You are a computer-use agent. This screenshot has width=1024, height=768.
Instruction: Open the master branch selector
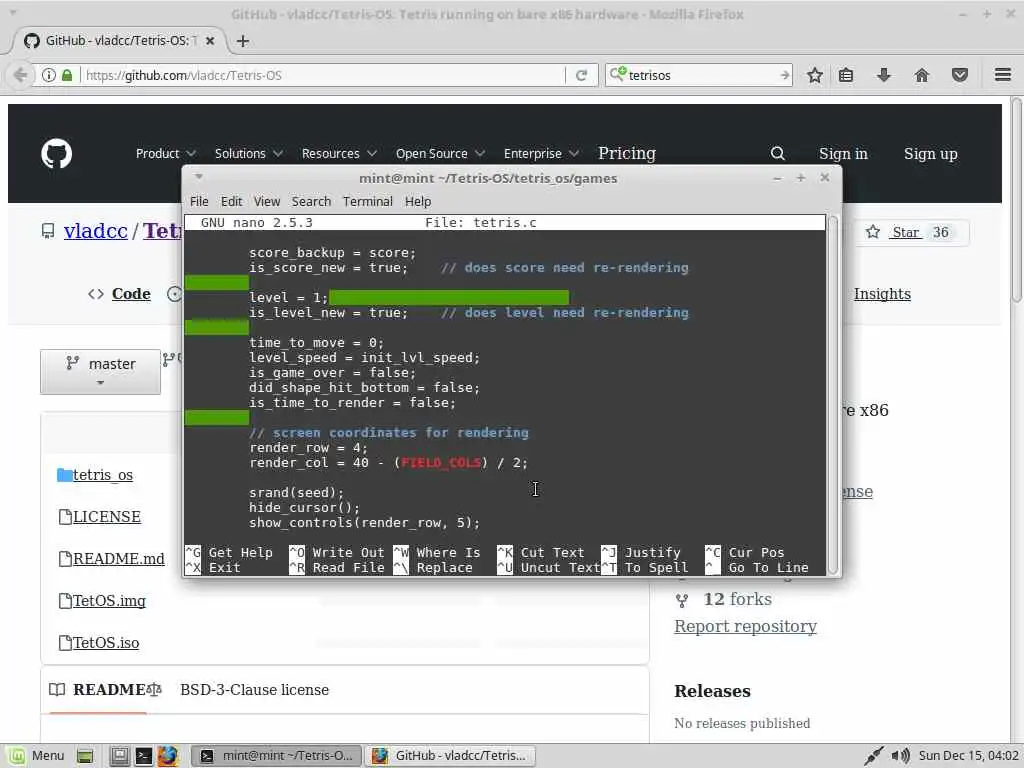click(x=100, y=372)
